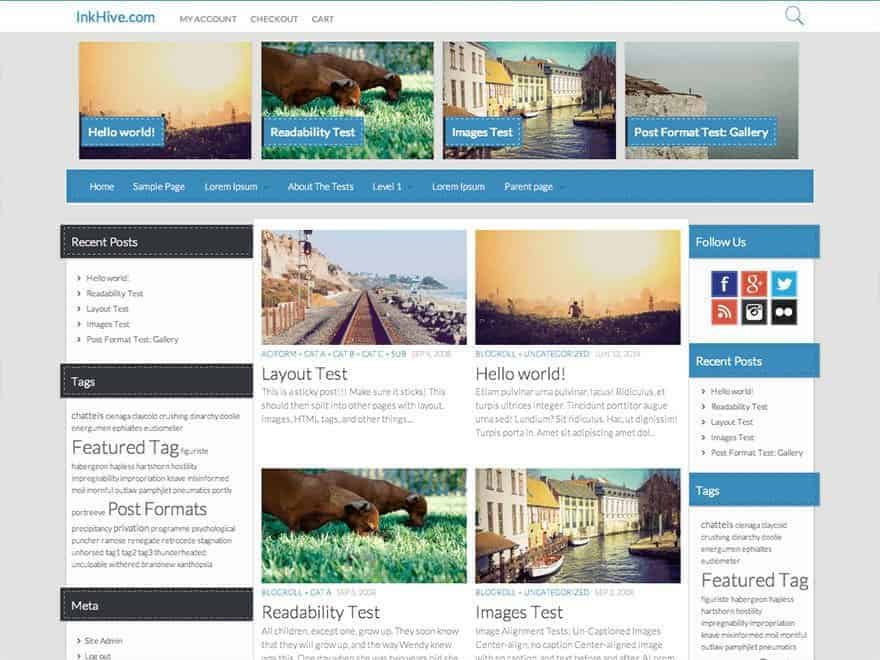Open the Flickr icon in Follow Us

784,312
